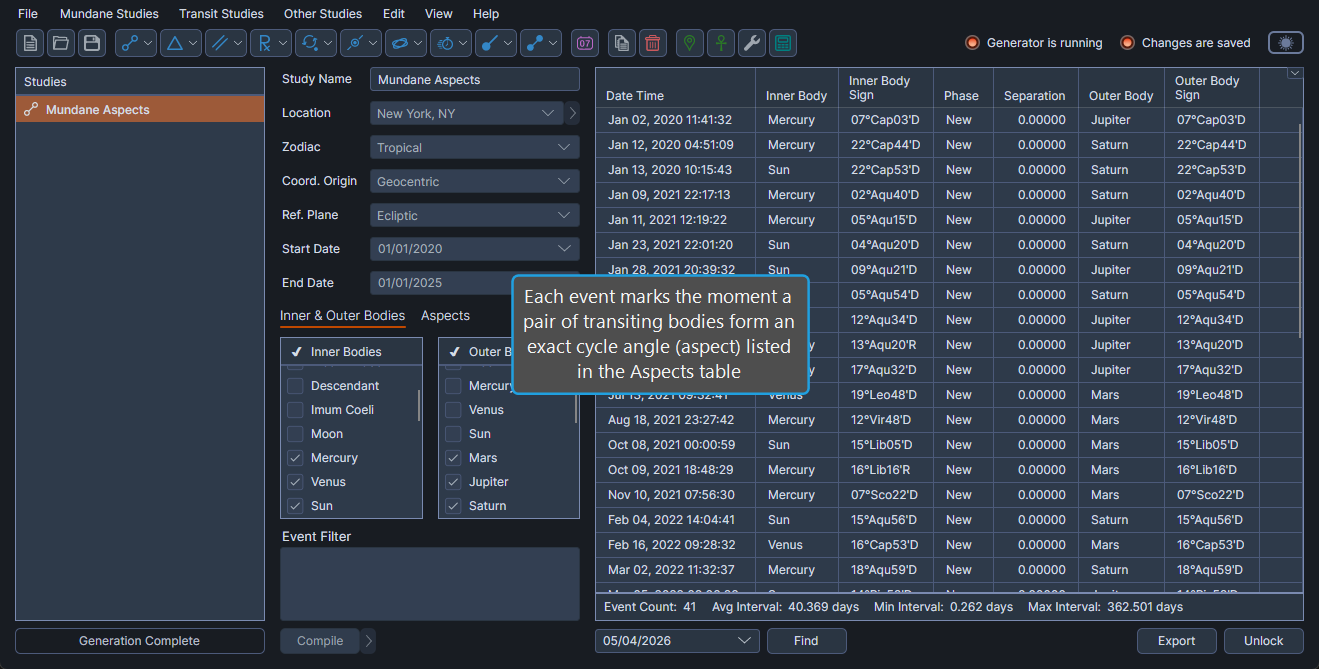Check Venus in Outer Bodies list
The height and width of the screenshot is (669, 1319).
[453, 410]
